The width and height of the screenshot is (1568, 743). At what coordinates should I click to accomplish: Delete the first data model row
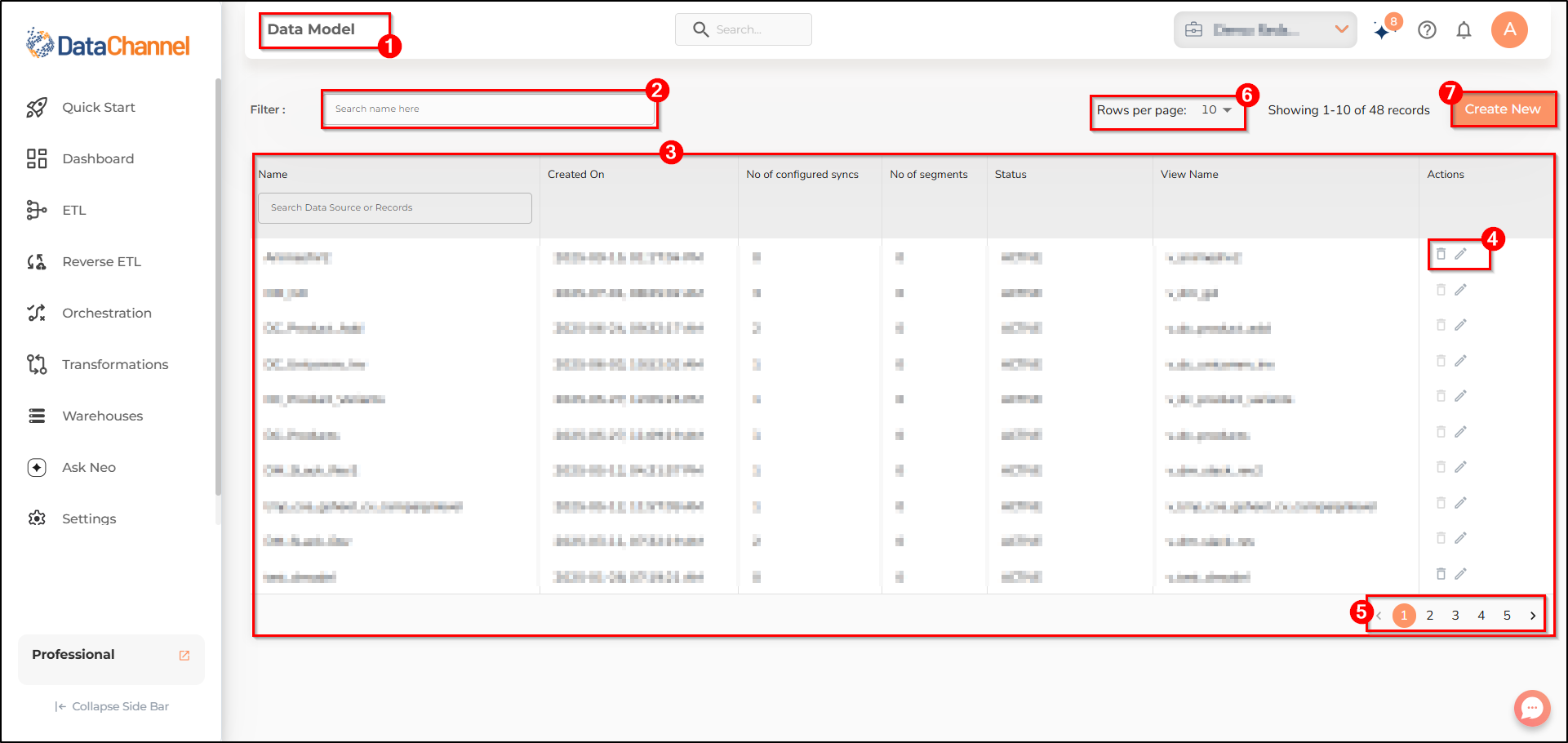pyautogui.click(x=1441, y=254)
